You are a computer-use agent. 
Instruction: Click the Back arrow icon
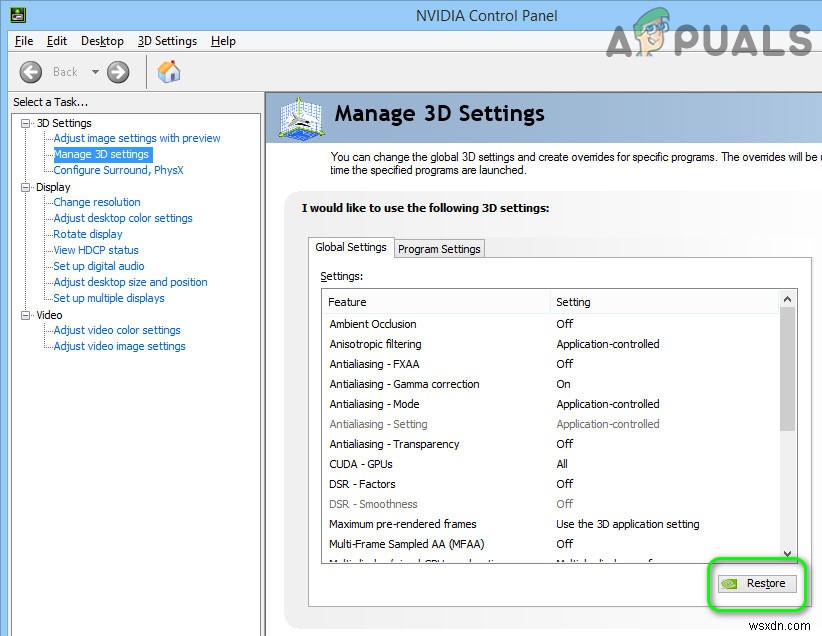click(30, 72)
